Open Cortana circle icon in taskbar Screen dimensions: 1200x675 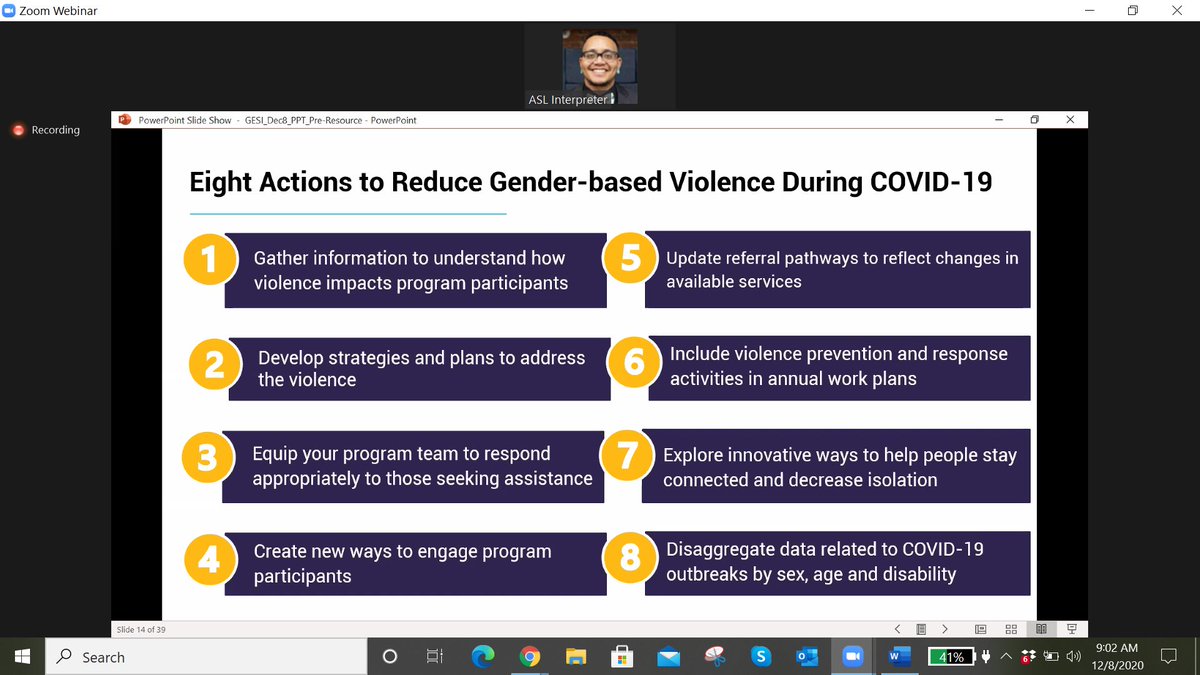pyautogui.click(x=390, y=656)
